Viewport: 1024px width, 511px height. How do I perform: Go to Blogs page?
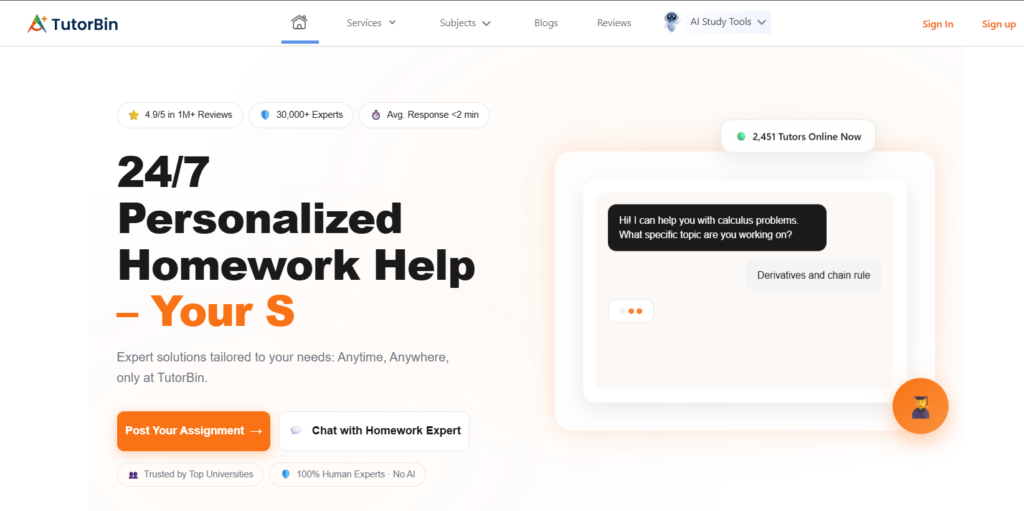tap(546, 23)
